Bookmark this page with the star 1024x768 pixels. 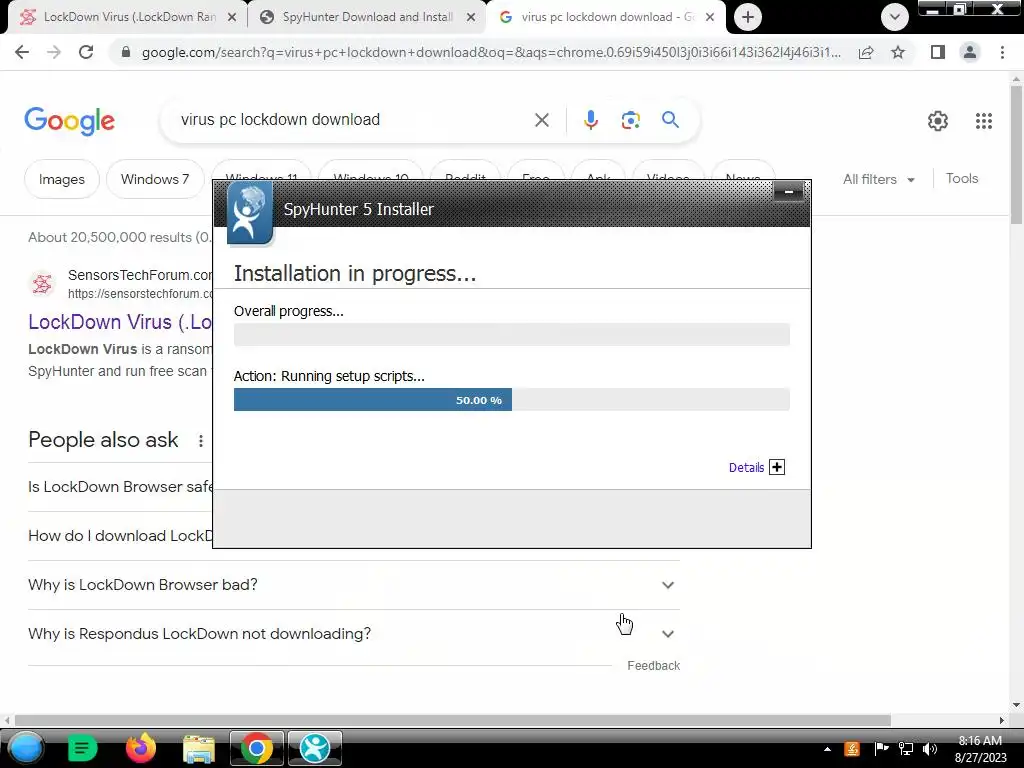click(898, 52)
